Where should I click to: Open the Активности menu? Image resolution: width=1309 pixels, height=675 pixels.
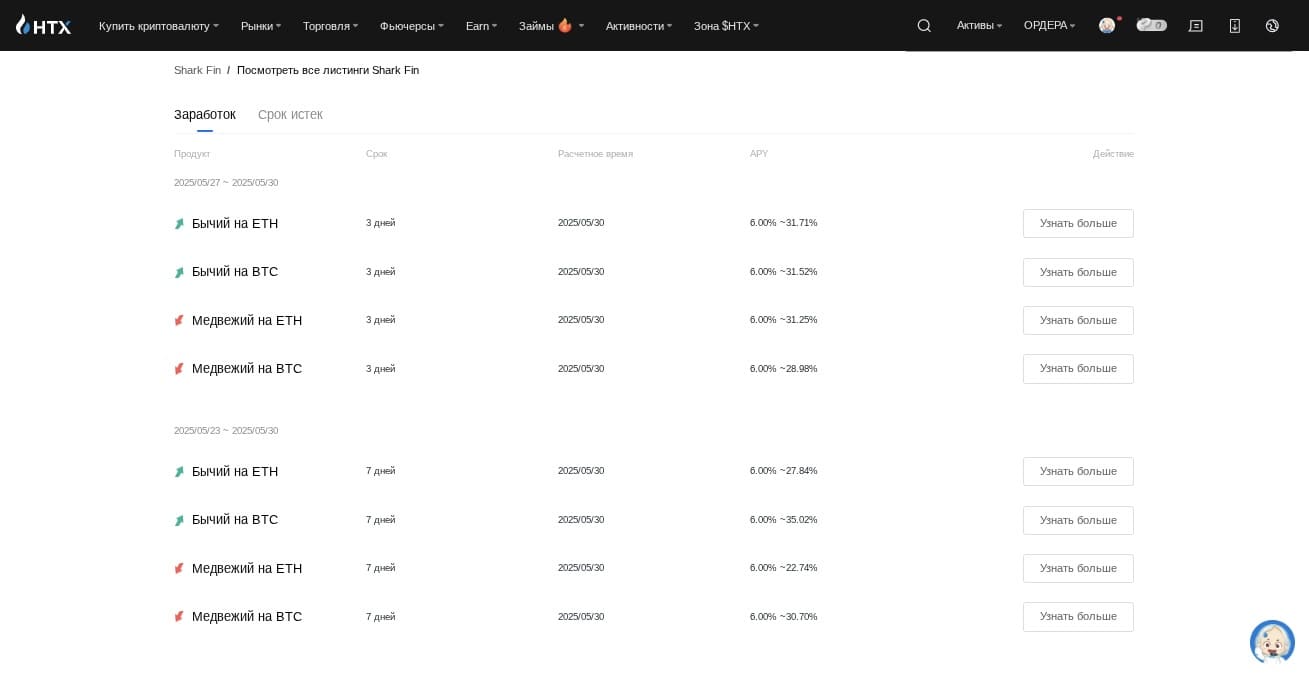coord(639,26)
